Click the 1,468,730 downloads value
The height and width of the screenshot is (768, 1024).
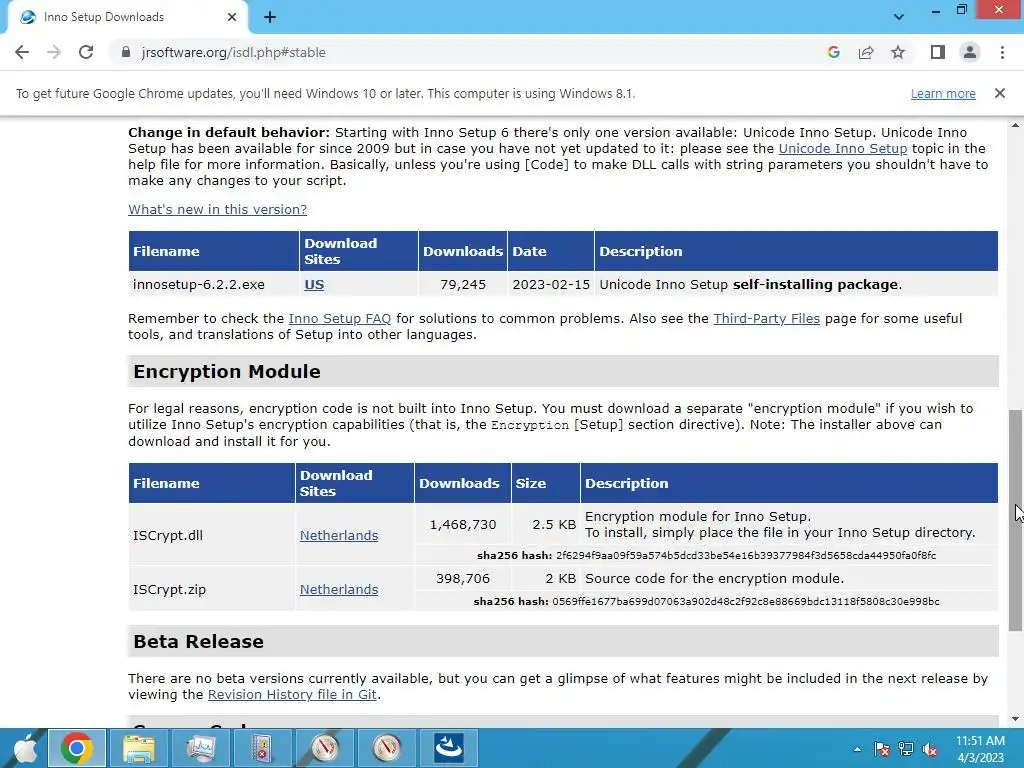(462, 524)
